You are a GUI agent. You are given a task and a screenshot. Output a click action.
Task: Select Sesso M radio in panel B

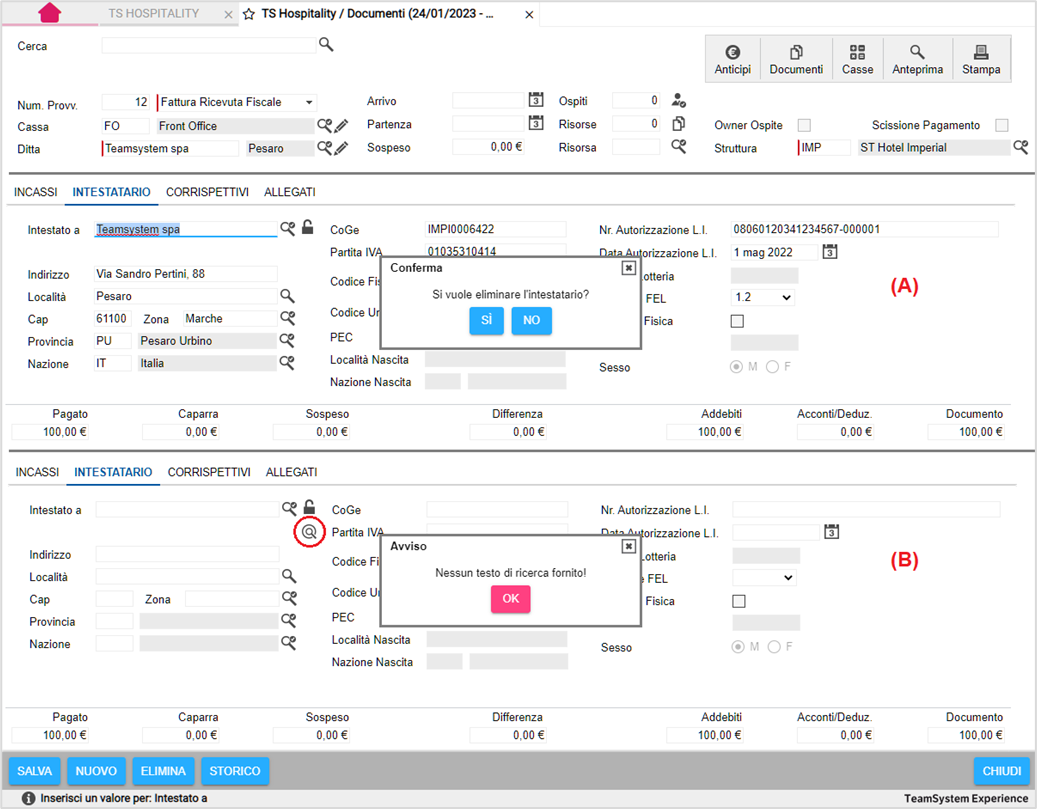(x=737, y=646)
